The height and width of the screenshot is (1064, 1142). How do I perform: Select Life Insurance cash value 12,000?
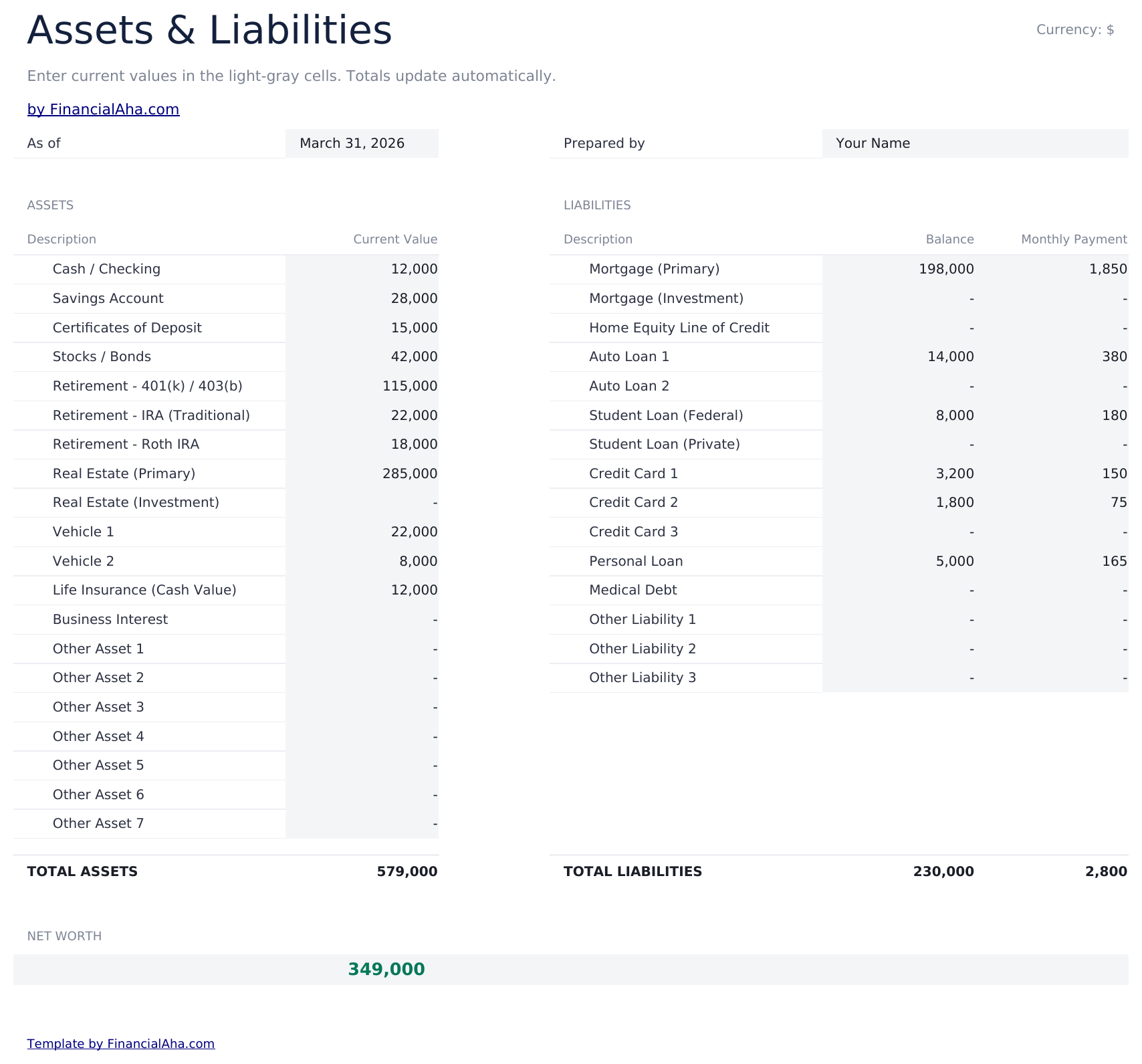[362, 590]
